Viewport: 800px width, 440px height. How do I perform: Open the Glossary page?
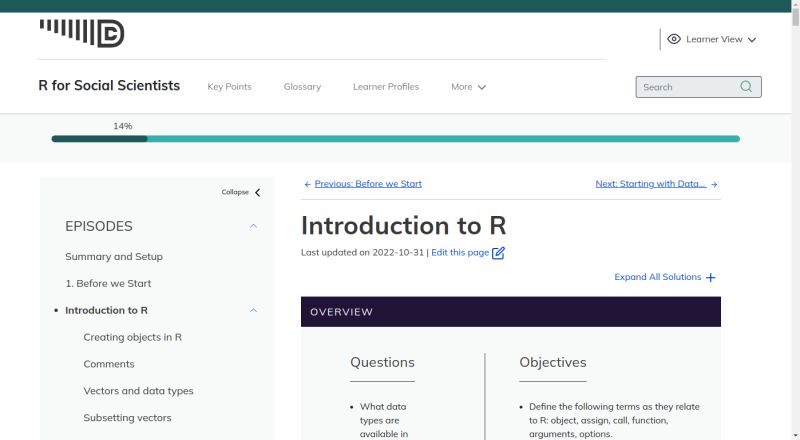303,87
